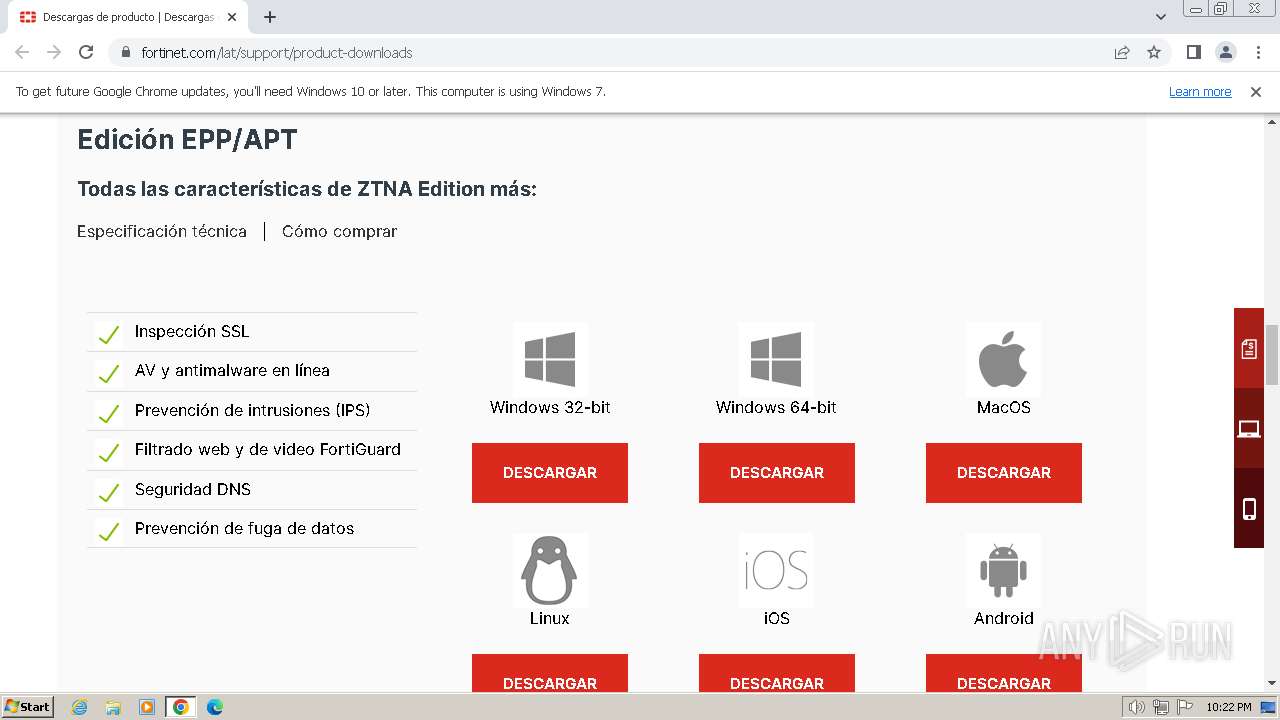1280x720 pixels.
Task: Click the Windows 64-bit logo icon
Action: point(776,359)
